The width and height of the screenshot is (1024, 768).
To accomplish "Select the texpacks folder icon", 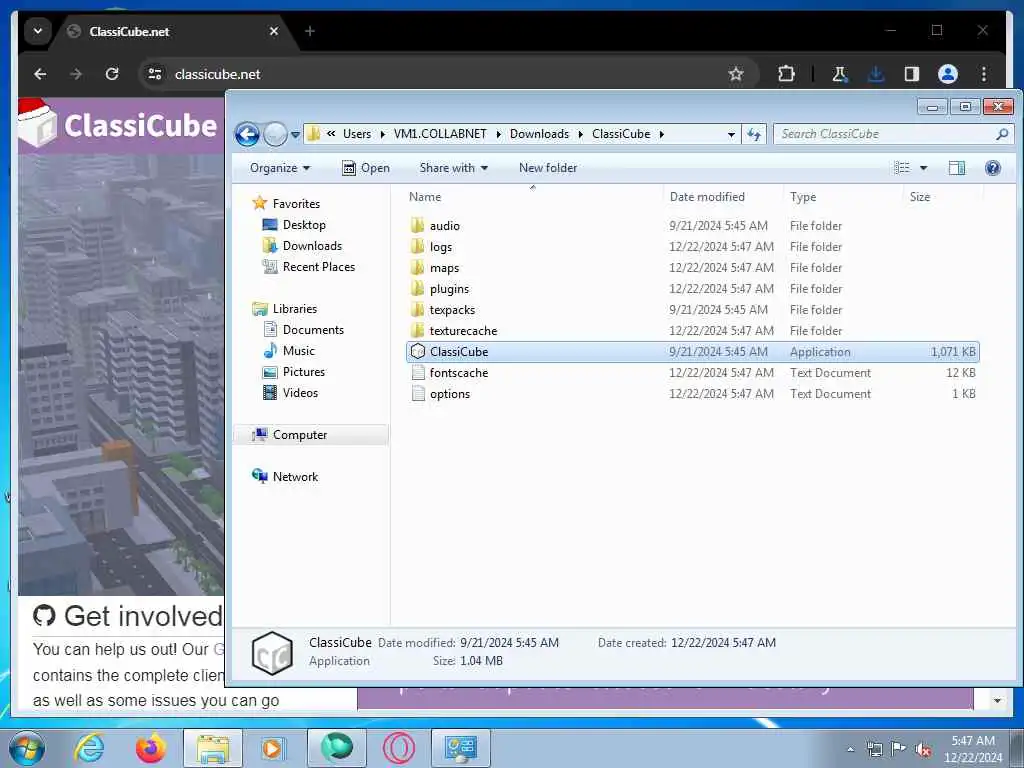I will [418, 309].
